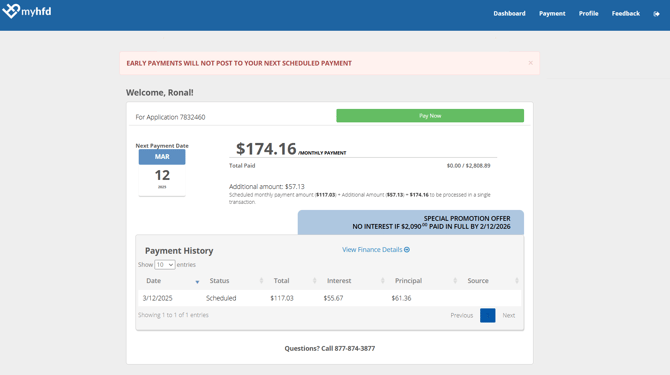Click the $117.03 total cell
This screenshot has width=670, height=375.
(x=282, y=298)
